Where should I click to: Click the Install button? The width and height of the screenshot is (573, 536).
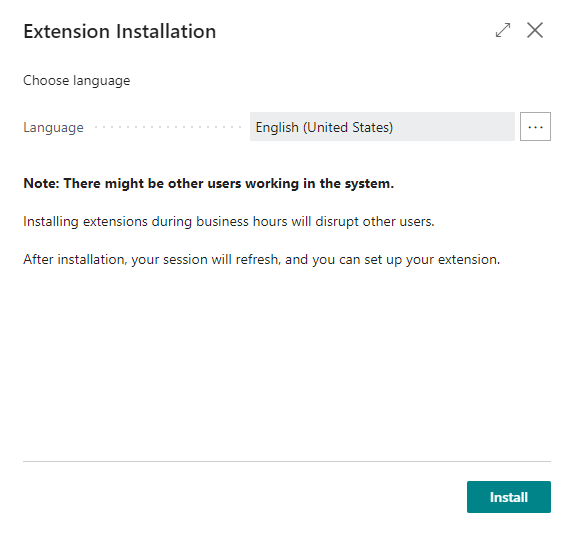(x=509, y=497)
